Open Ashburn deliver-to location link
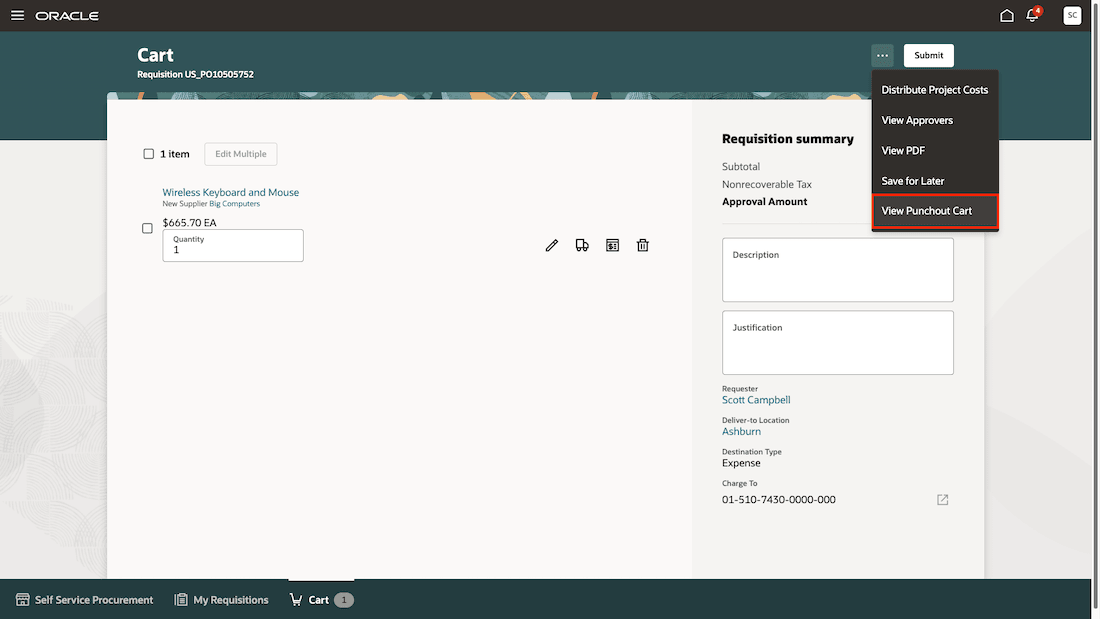The width and height of the screenshot is (1100, 619). (741, 432)
